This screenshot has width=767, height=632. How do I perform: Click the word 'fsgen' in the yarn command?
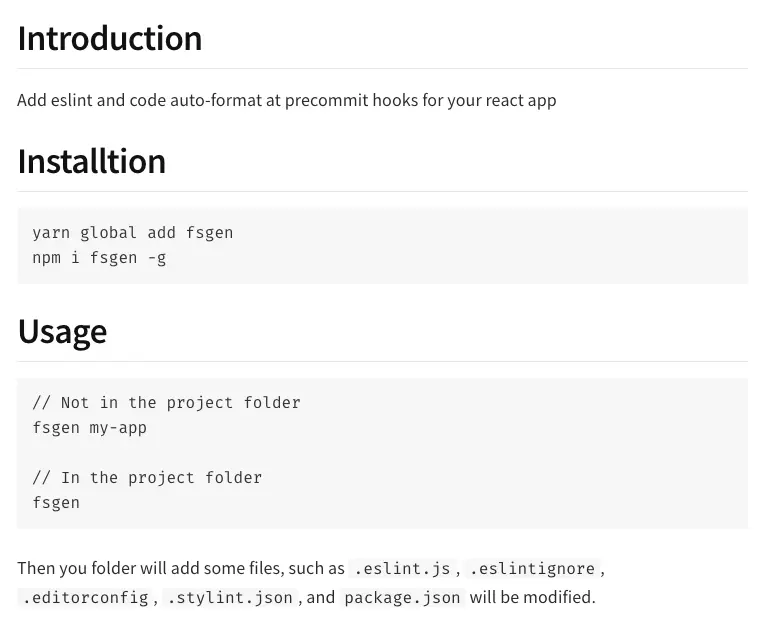[x=209, y=233]
